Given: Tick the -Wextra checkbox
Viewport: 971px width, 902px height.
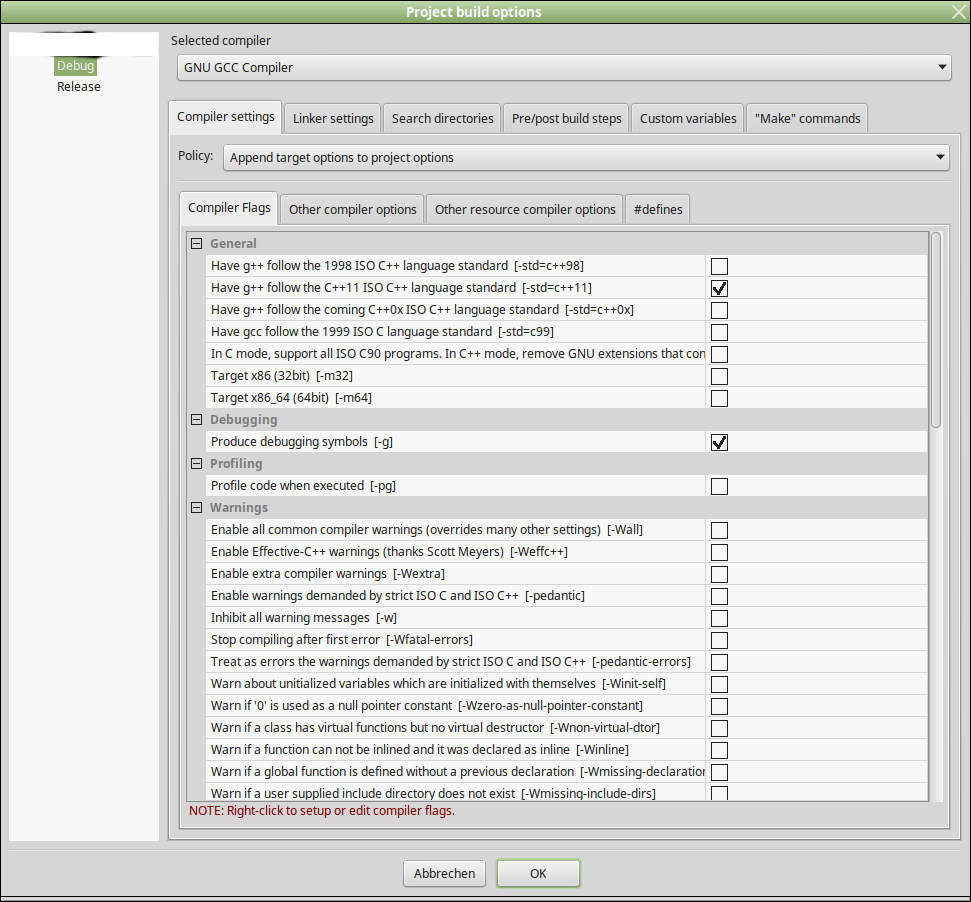Looking at the screenshot, I should pyautogui.click(x=719, y=574).
